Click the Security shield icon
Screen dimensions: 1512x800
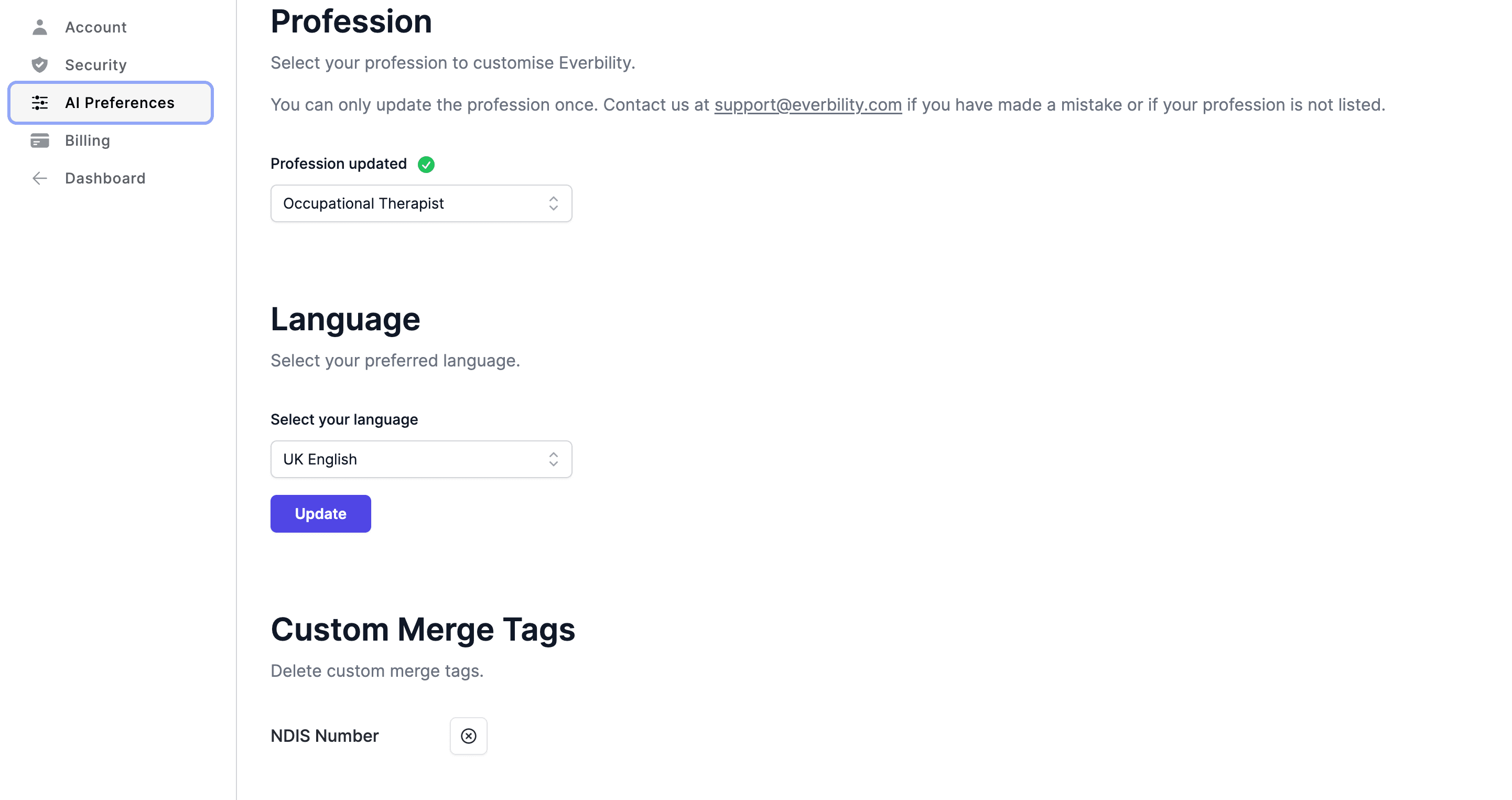point(39,64)
